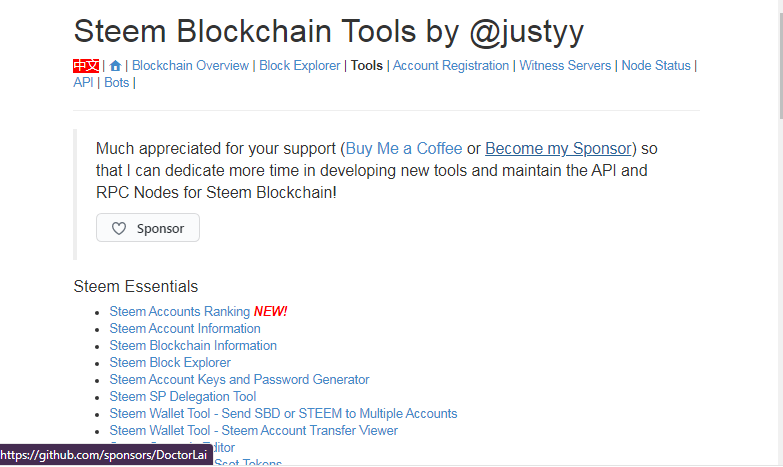Open Steem Blockchain Information link
783x467 pixels.
click(193, 346)
